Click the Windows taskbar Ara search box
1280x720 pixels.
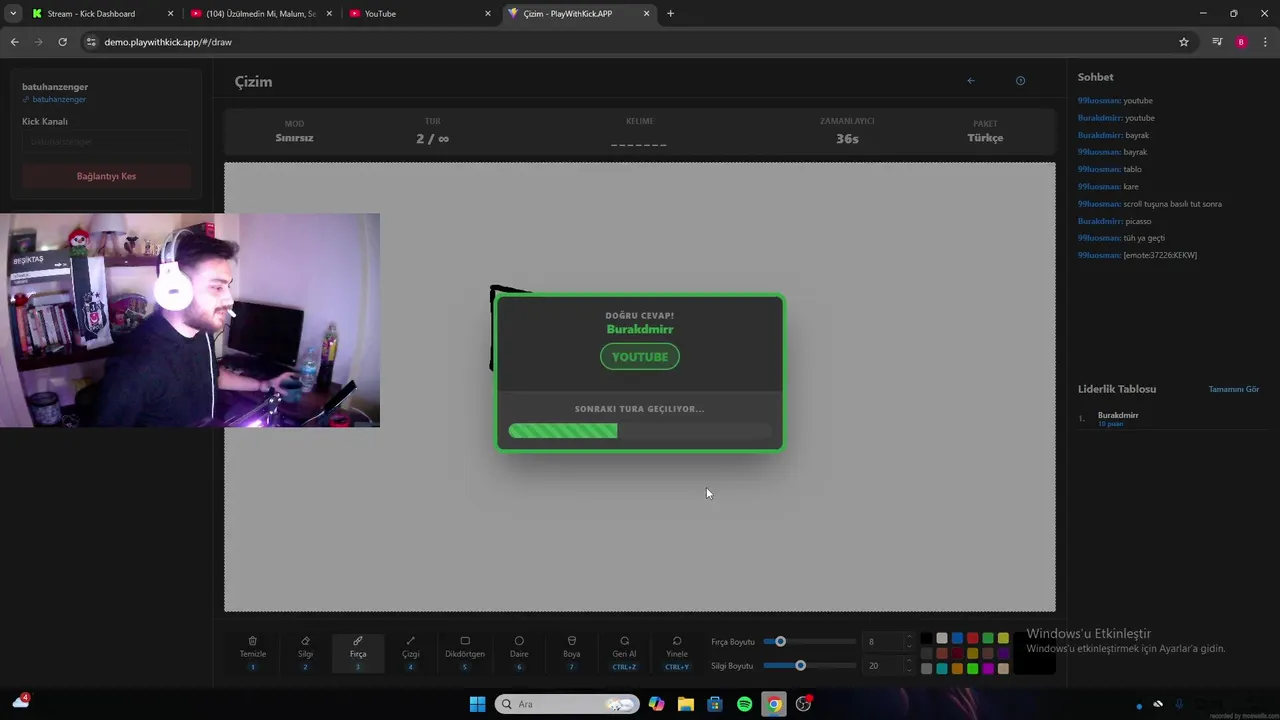(567, 704)
